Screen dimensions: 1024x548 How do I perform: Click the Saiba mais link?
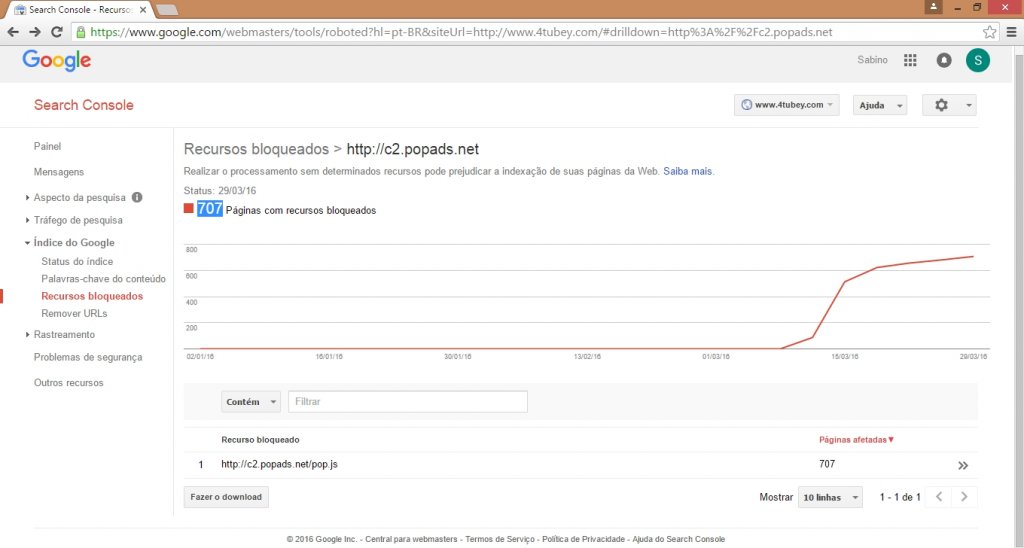[688, 171]
